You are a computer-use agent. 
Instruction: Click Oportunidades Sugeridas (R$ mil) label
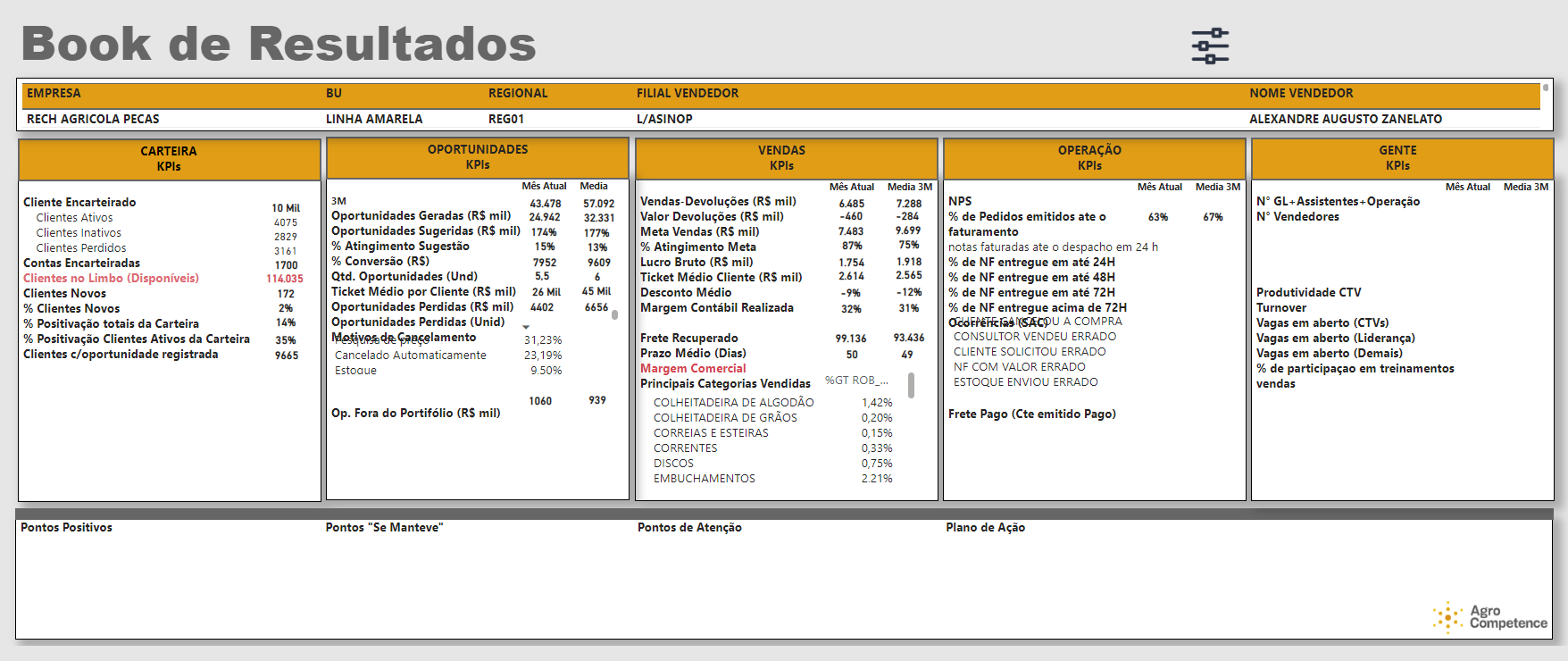pyautogui.click(x=426, y=231)
